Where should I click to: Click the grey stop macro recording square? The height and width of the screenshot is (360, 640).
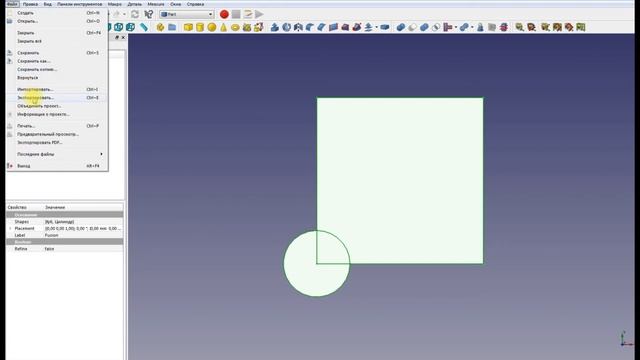[x=236, y=14]
